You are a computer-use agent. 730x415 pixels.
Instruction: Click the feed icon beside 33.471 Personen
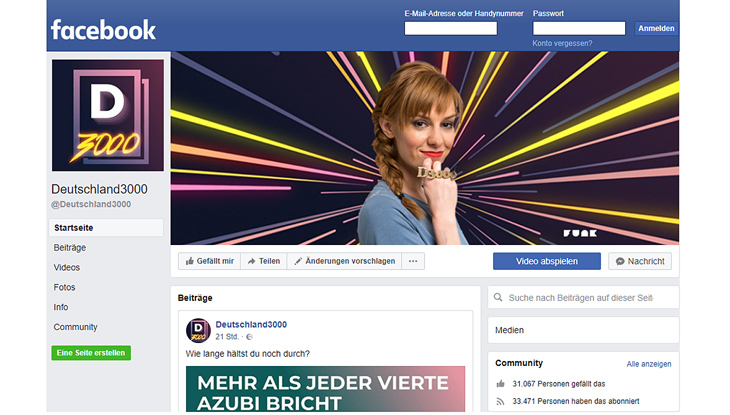(x=500, y=401)
